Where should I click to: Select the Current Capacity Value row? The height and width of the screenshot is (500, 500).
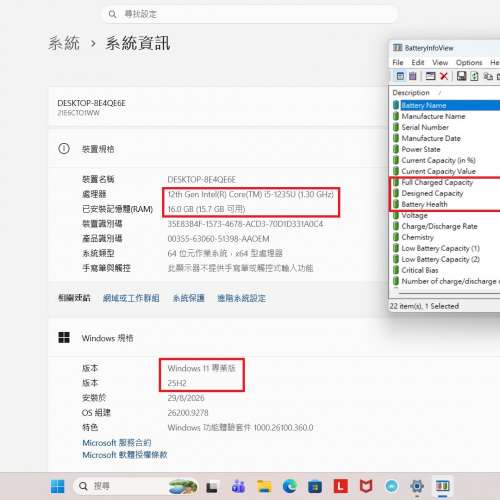coord(446,171)
